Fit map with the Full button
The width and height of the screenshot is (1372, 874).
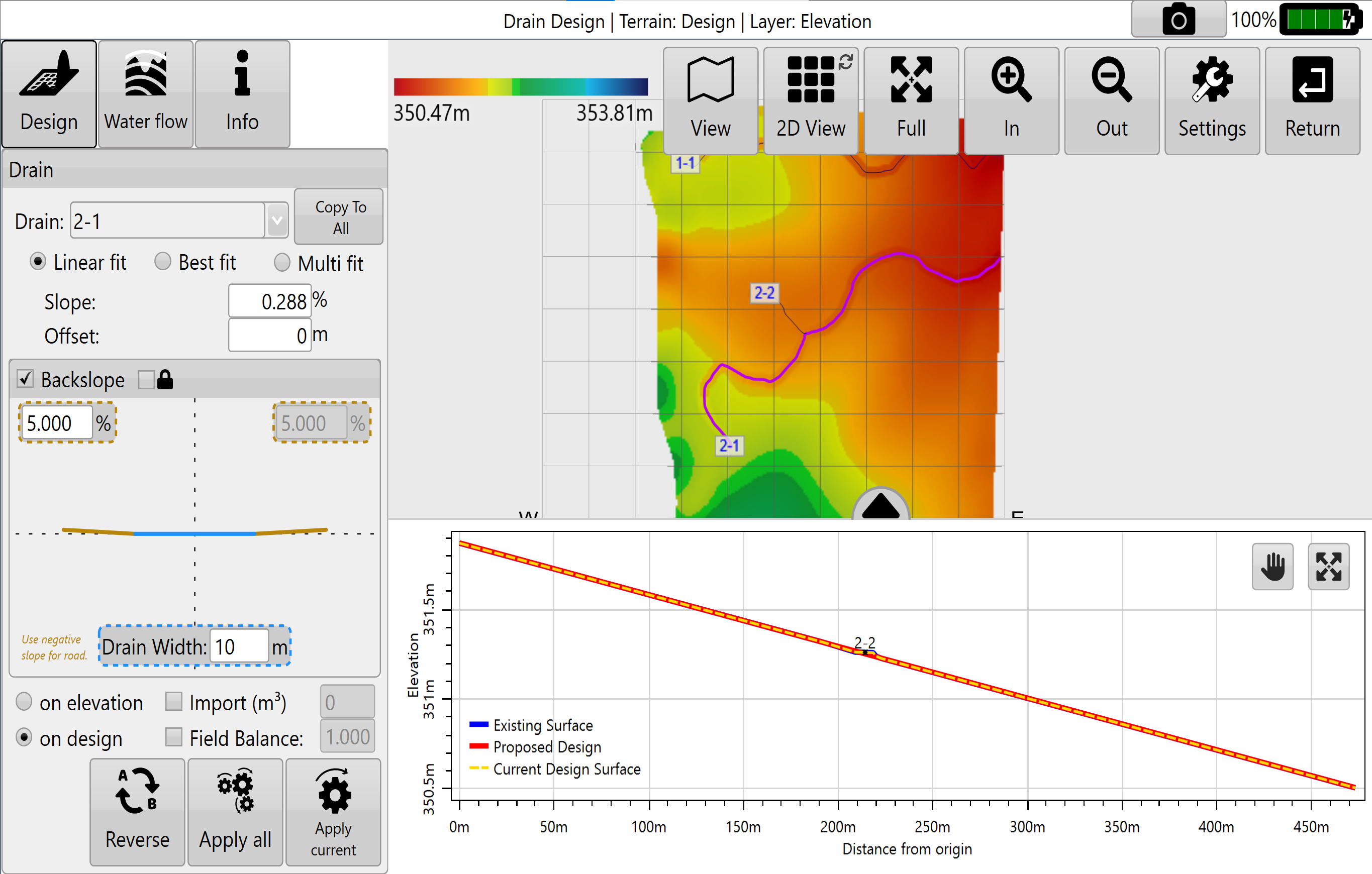tap(911, 101)
